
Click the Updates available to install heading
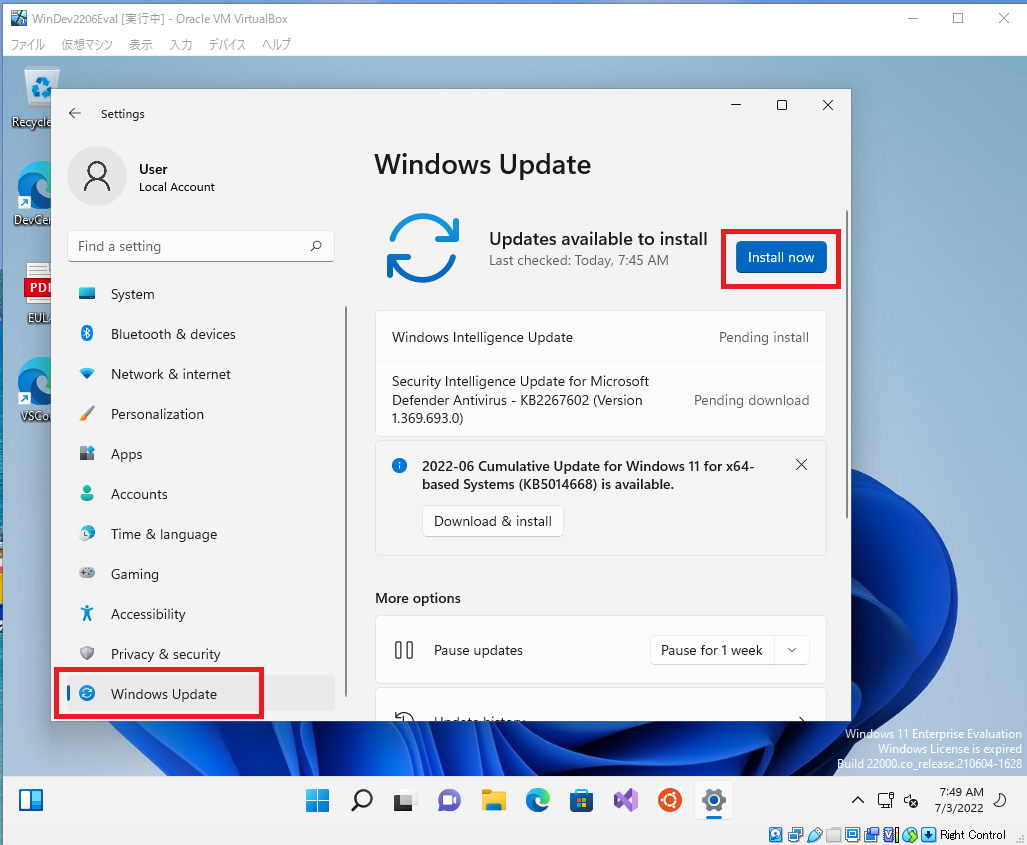tap(598, 239)
